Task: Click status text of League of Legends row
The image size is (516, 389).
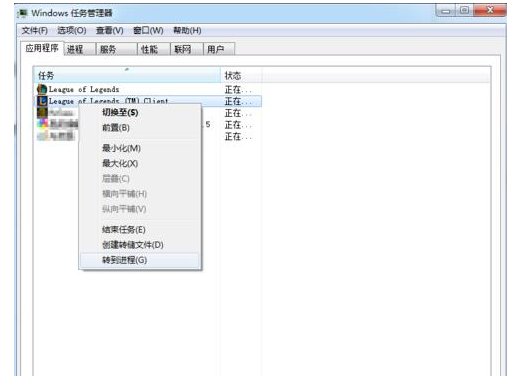Action: pos(238,89)
